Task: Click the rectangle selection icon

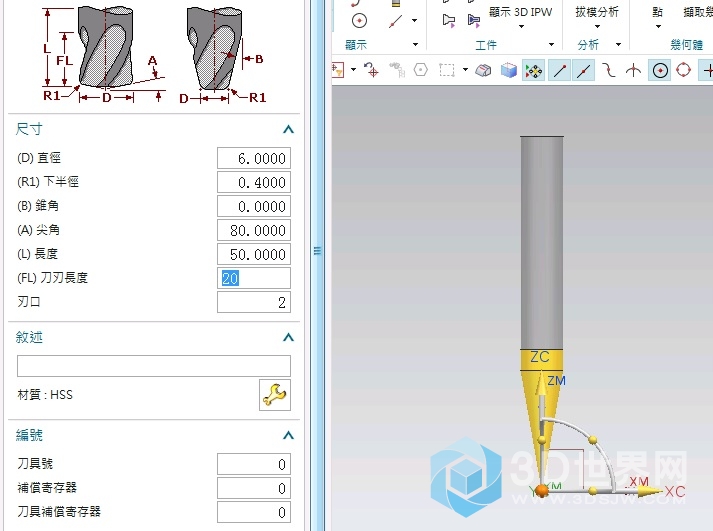Action: [447, 70]
